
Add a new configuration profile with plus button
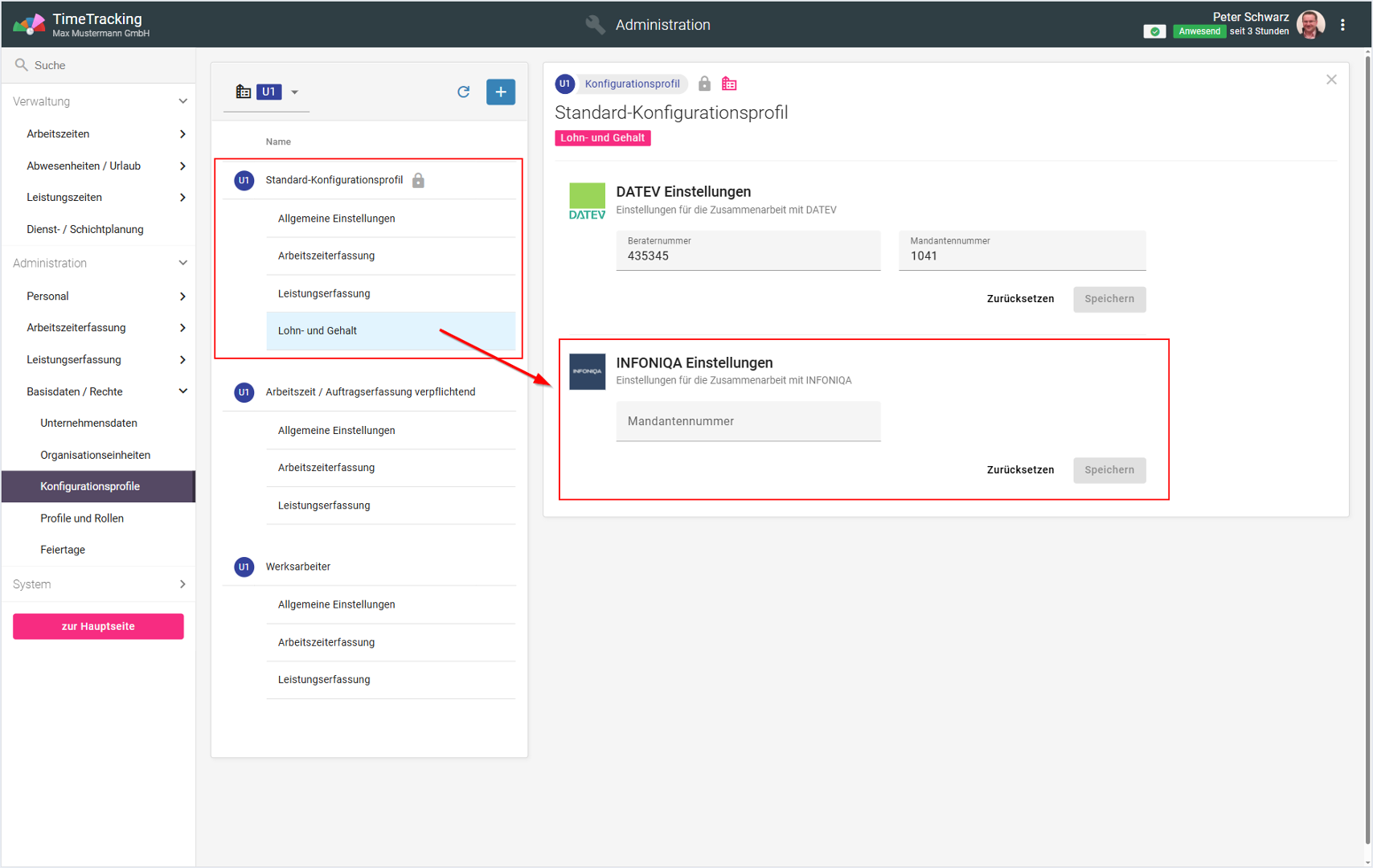tap(500, 92)
